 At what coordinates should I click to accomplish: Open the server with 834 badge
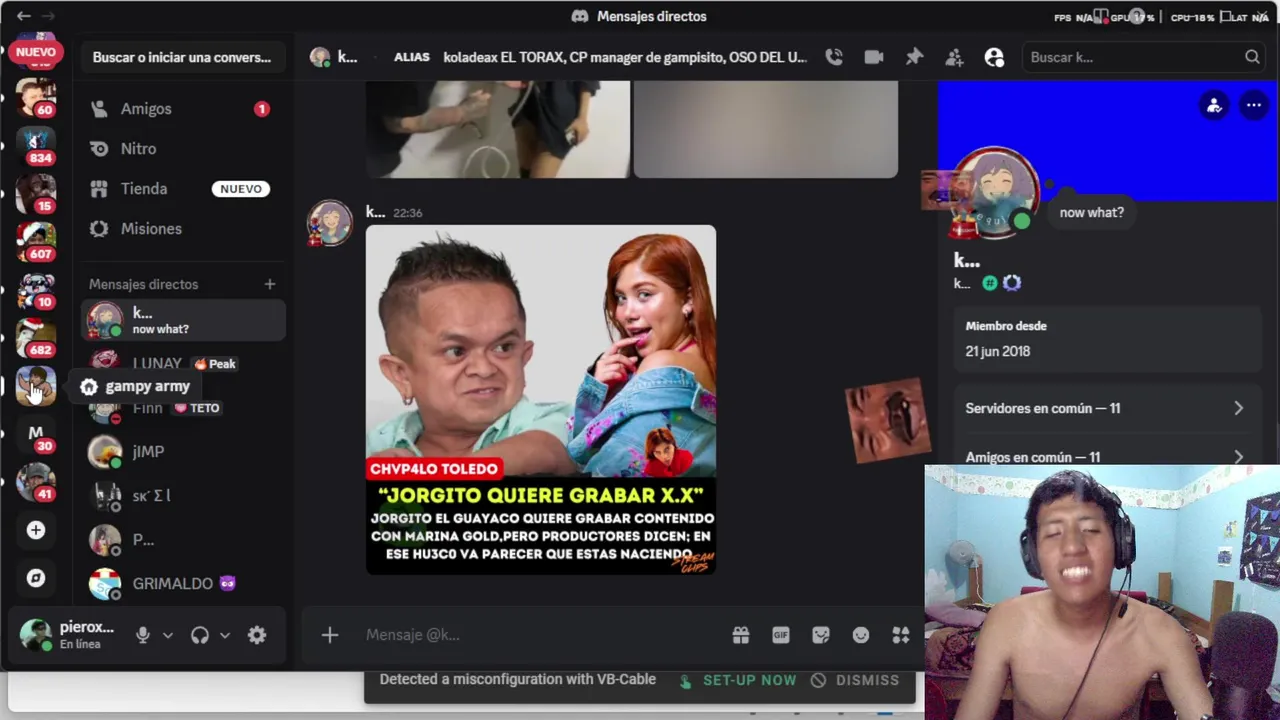tap(36, 146)
